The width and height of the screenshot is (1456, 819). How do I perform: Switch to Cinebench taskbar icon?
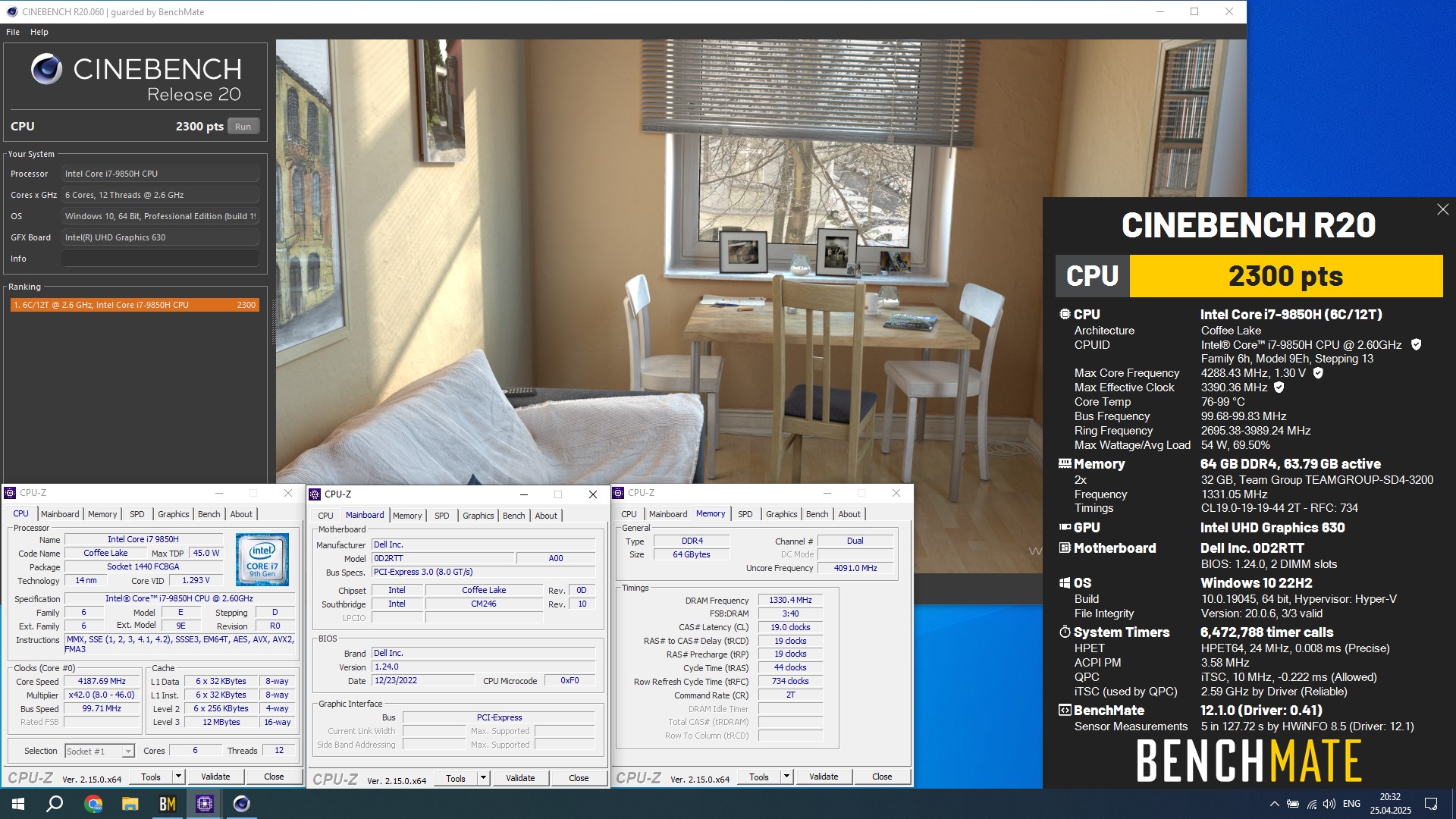click(242, 804)
